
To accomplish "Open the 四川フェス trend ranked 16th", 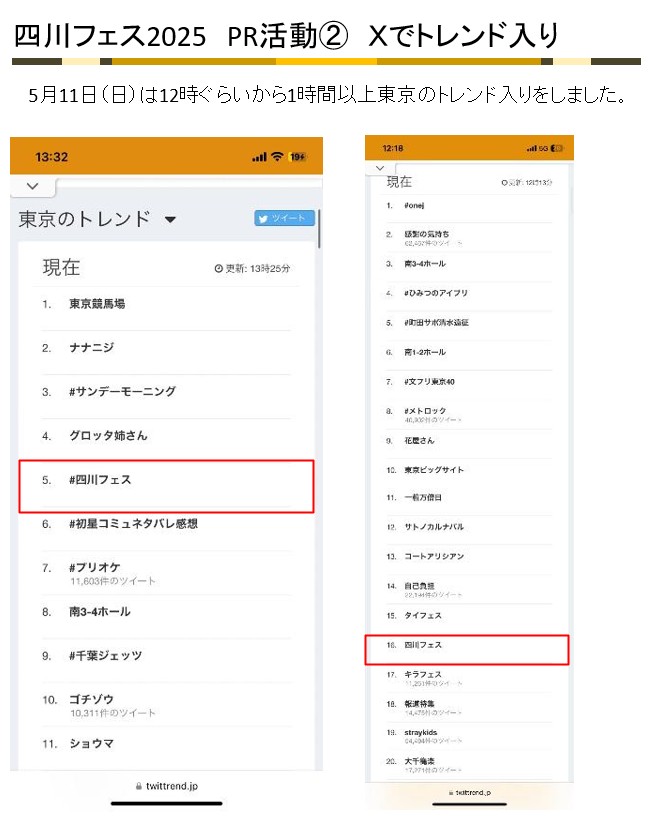I will click(x=423, y=645).
